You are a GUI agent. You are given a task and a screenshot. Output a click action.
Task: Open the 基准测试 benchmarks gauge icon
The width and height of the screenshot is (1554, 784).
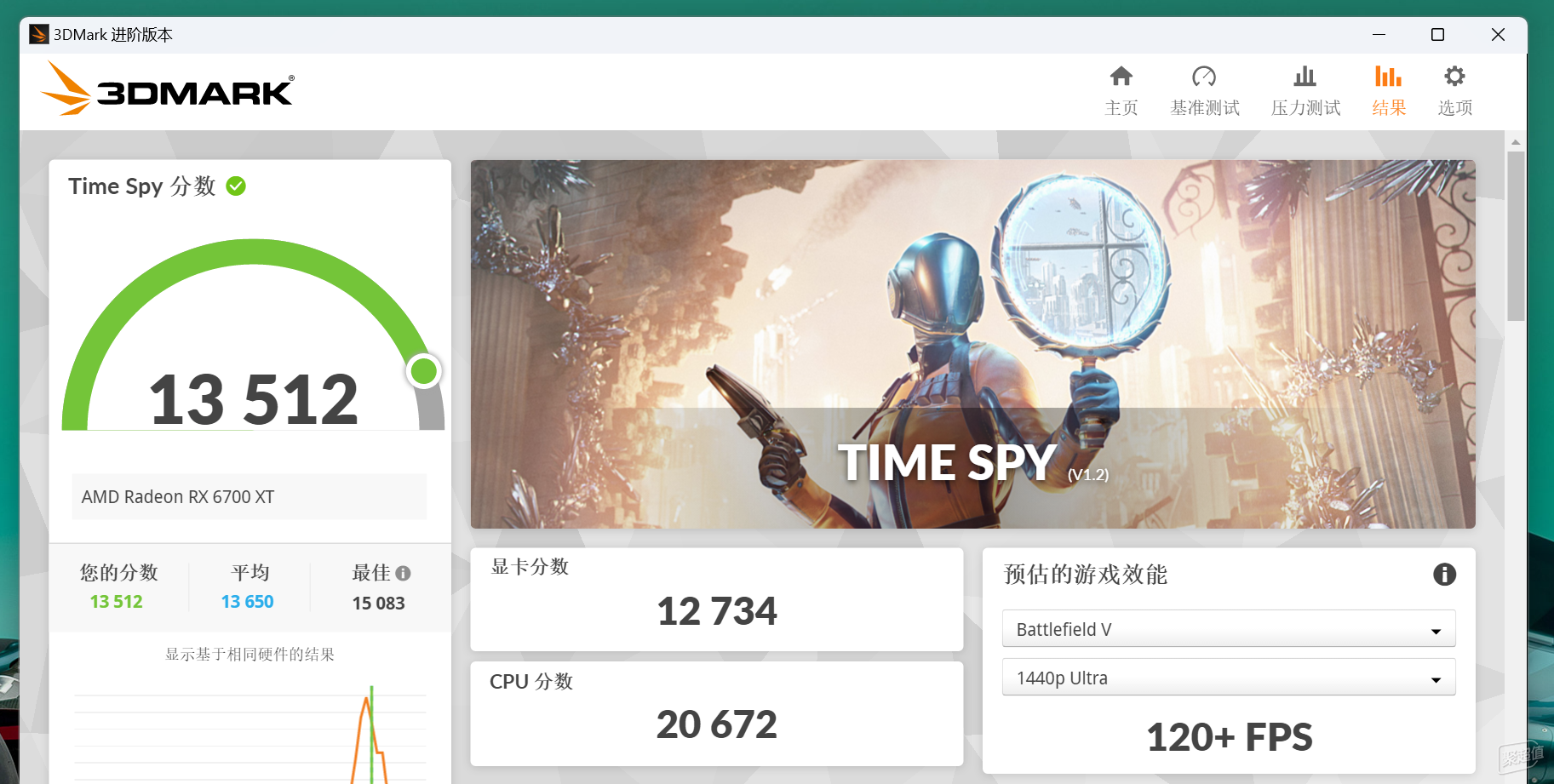tap(1204, 77)
